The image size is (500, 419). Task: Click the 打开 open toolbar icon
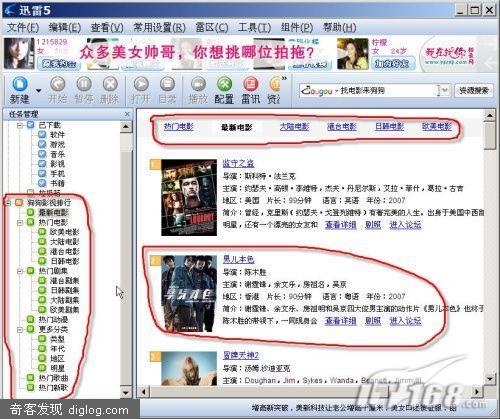pyautogui.click(x=141, y=84)
